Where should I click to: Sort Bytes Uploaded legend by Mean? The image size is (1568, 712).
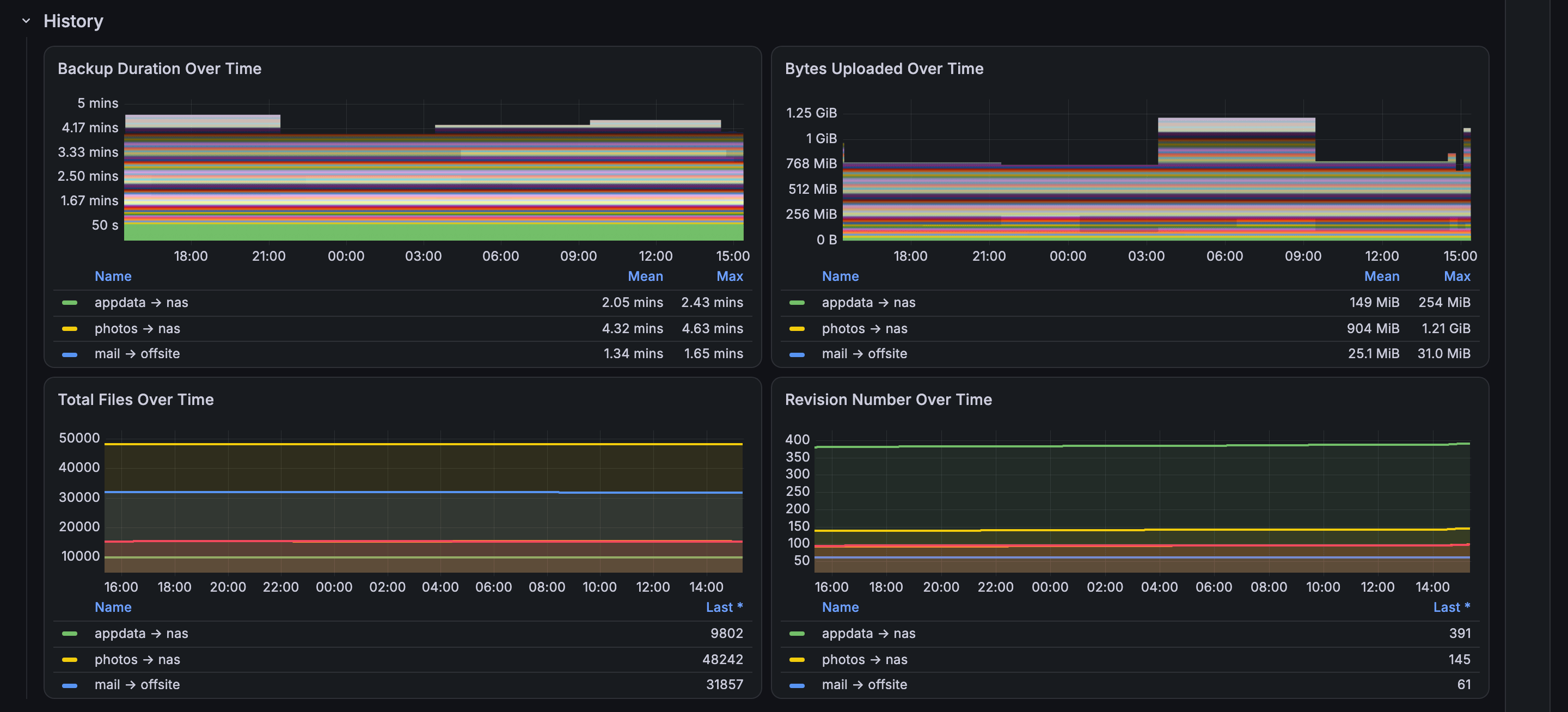tap(1382, 277)
